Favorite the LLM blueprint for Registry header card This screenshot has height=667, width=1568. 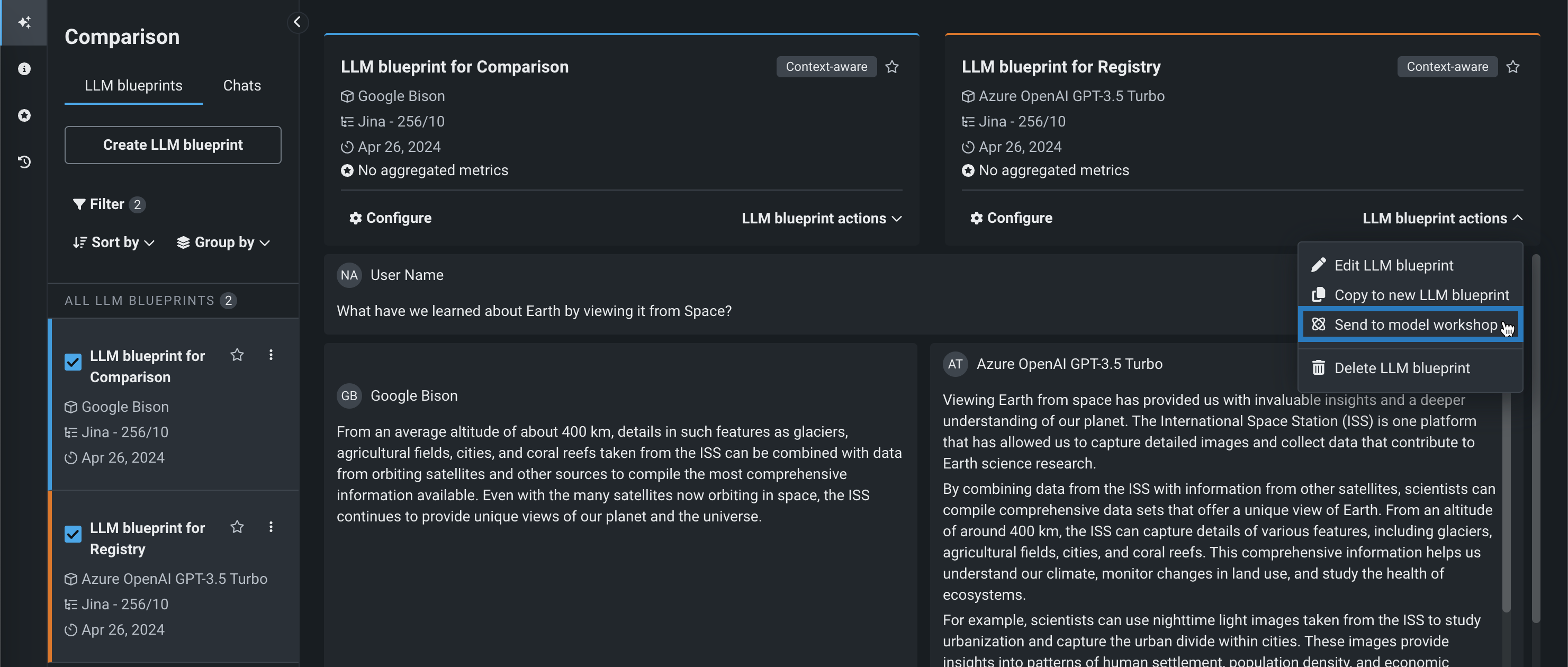[1512, 67]
